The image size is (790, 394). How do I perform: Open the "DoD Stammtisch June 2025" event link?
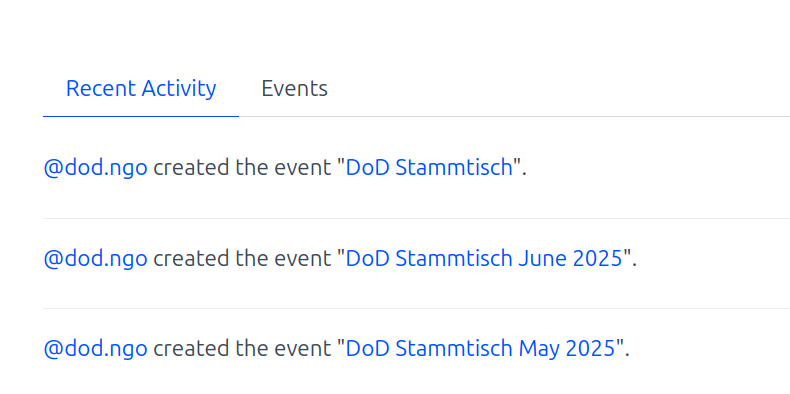coord(484,258)
